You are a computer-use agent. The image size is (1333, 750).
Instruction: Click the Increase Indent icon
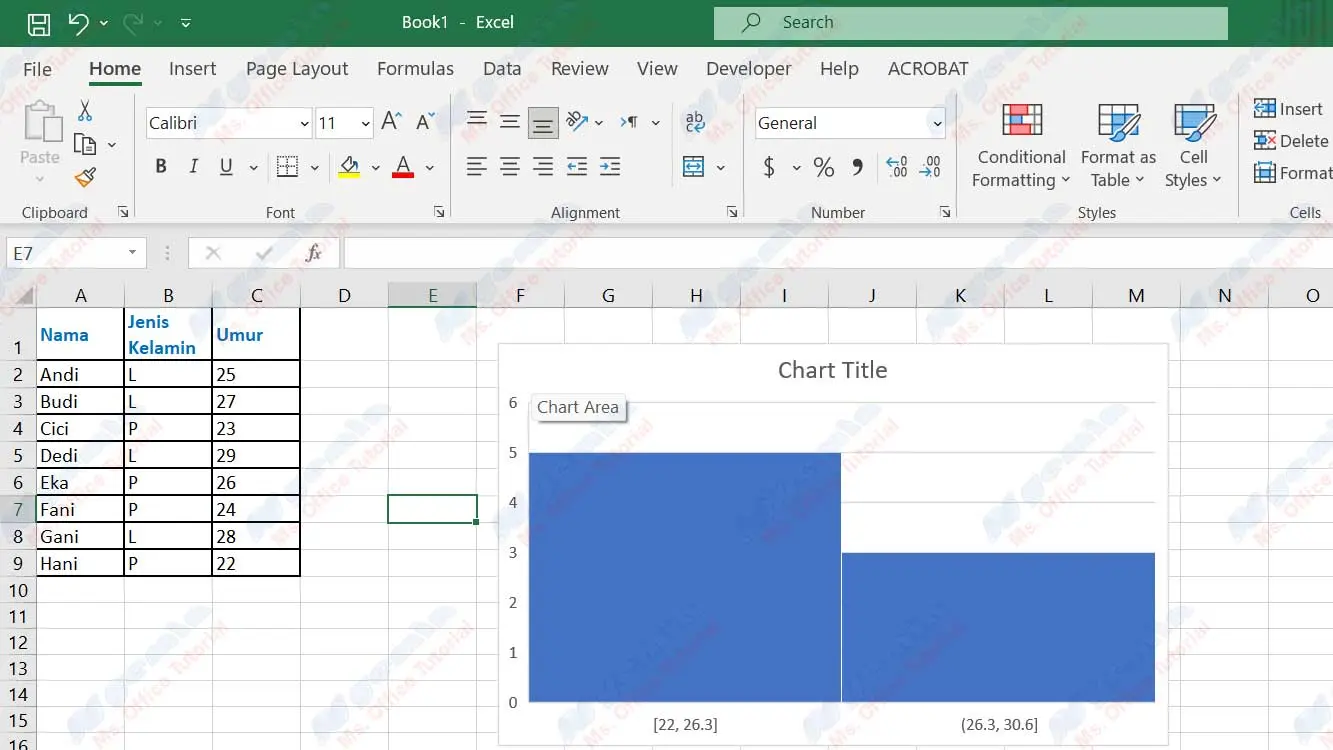coord(610,167)
